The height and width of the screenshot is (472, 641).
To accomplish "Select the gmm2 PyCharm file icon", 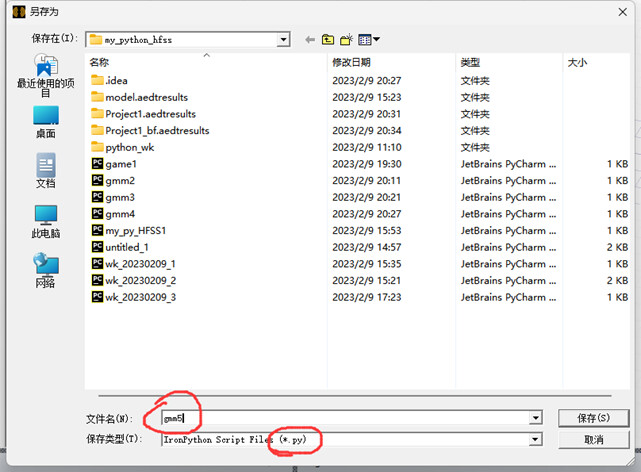I will click(x=97, y=180).
